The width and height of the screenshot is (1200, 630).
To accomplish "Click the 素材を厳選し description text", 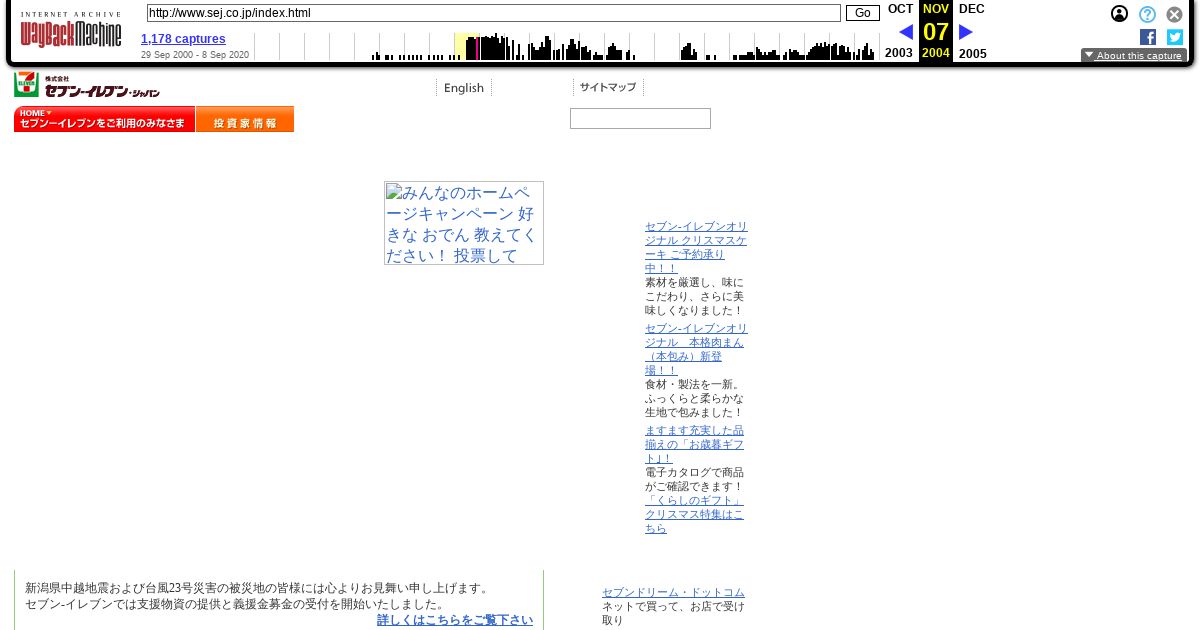I will pos(695,296).
